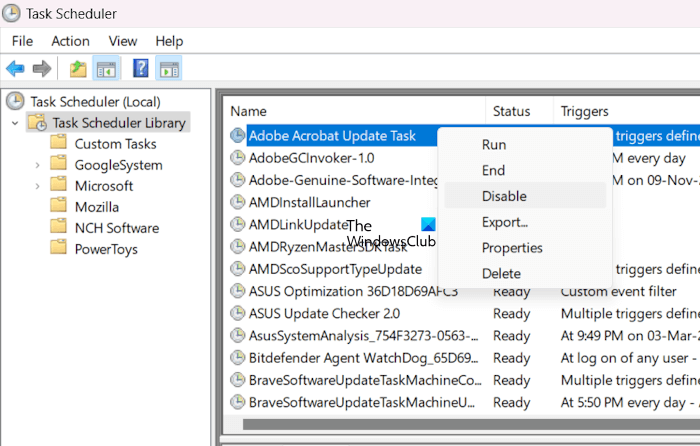Select the AMDInstallLauncher task name
This screenshot has width=700, height=446.
click(x=309, y=202)
